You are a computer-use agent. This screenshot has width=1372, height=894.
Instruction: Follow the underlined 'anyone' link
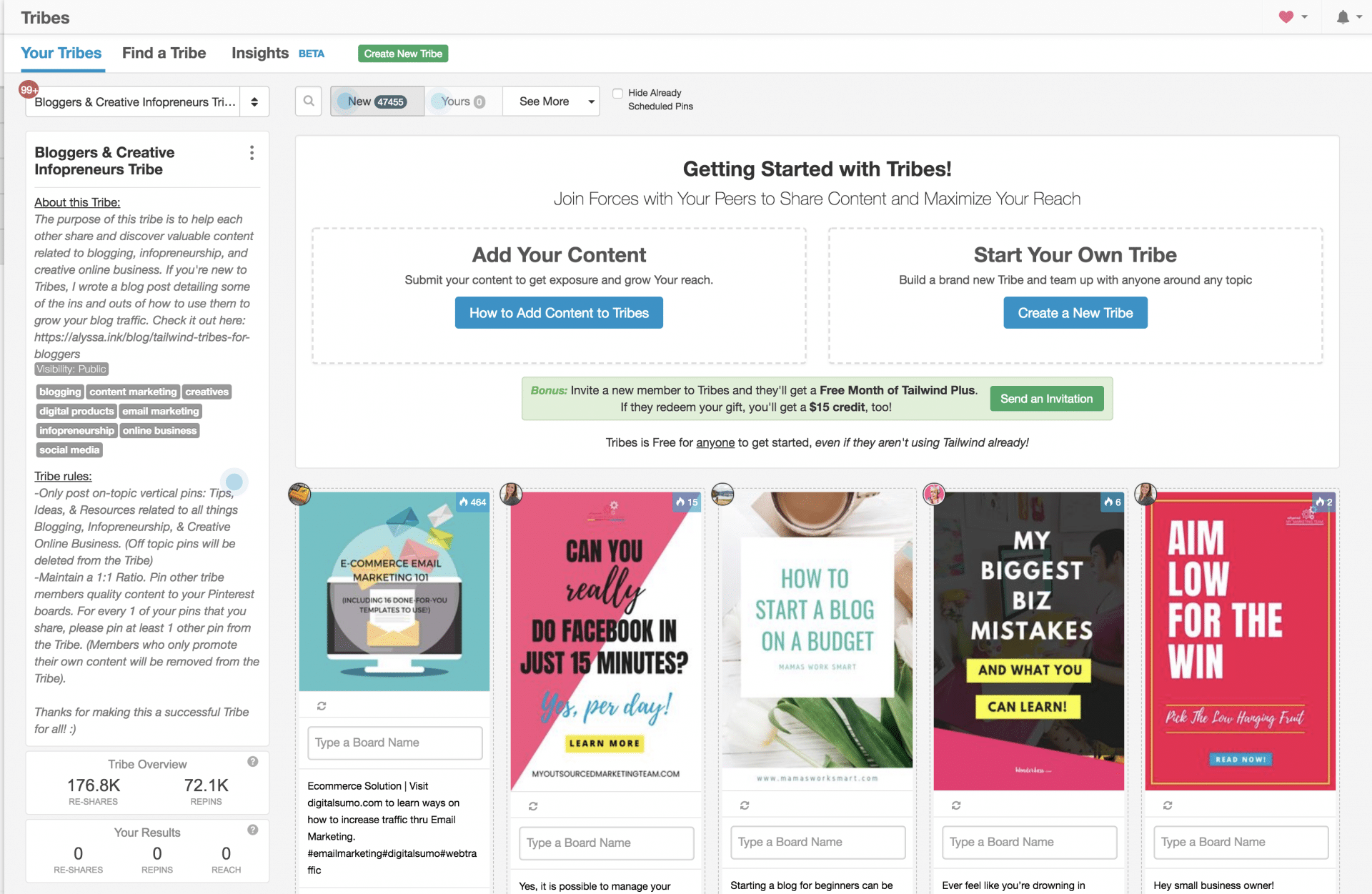(x=715, y=442)
